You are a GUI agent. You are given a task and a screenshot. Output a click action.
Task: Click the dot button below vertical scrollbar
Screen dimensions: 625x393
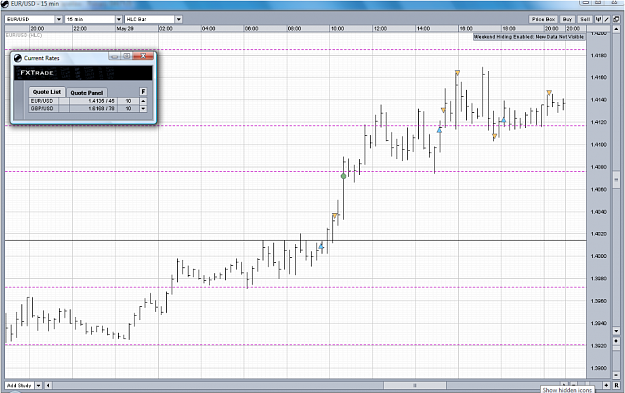(616, 341)
